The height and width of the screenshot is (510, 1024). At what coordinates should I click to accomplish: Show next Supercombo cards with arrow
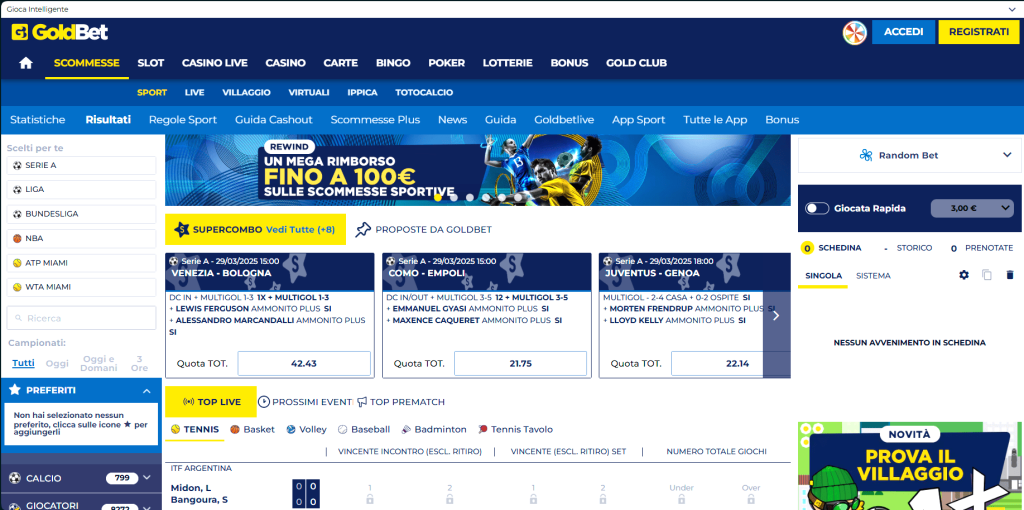pyautogui.click(x=776, y=315)
